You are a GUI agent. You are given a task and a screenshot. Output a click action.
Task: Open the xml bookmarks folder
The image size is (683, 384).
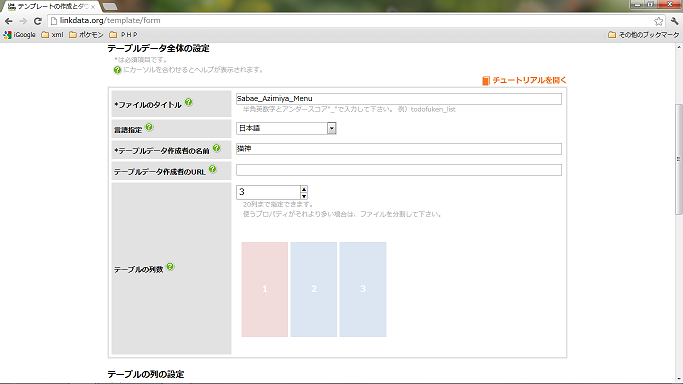pyautogui.click(x=52, y=34)
